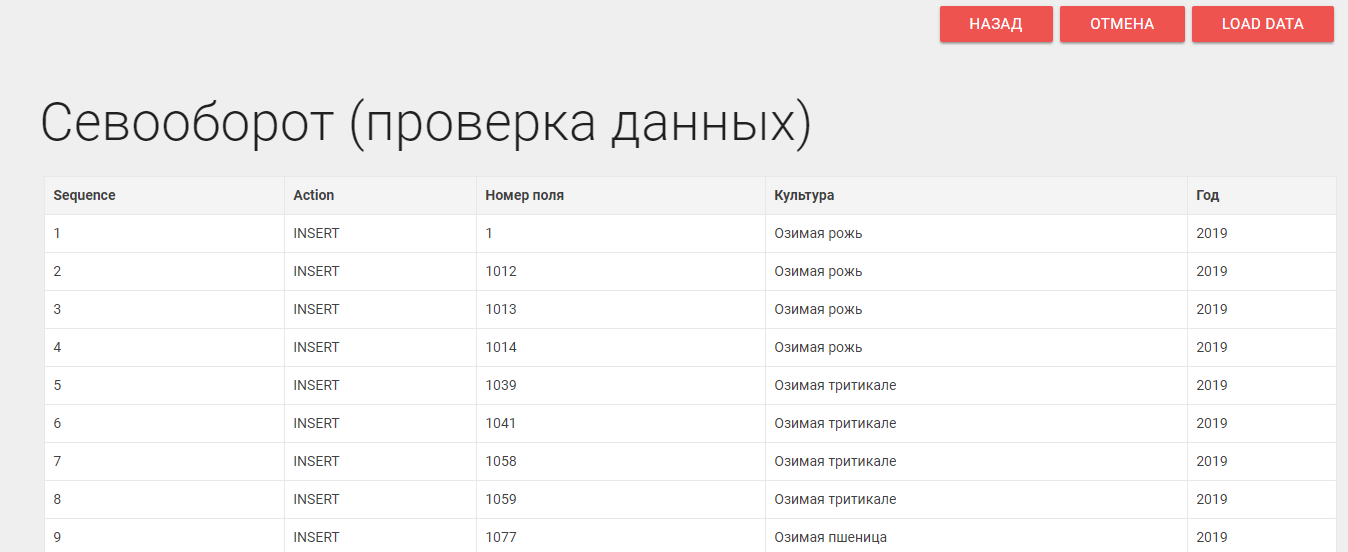Screen dimensions: 1348x552
Task: Select the Культура column header
Action: (804, 195)
